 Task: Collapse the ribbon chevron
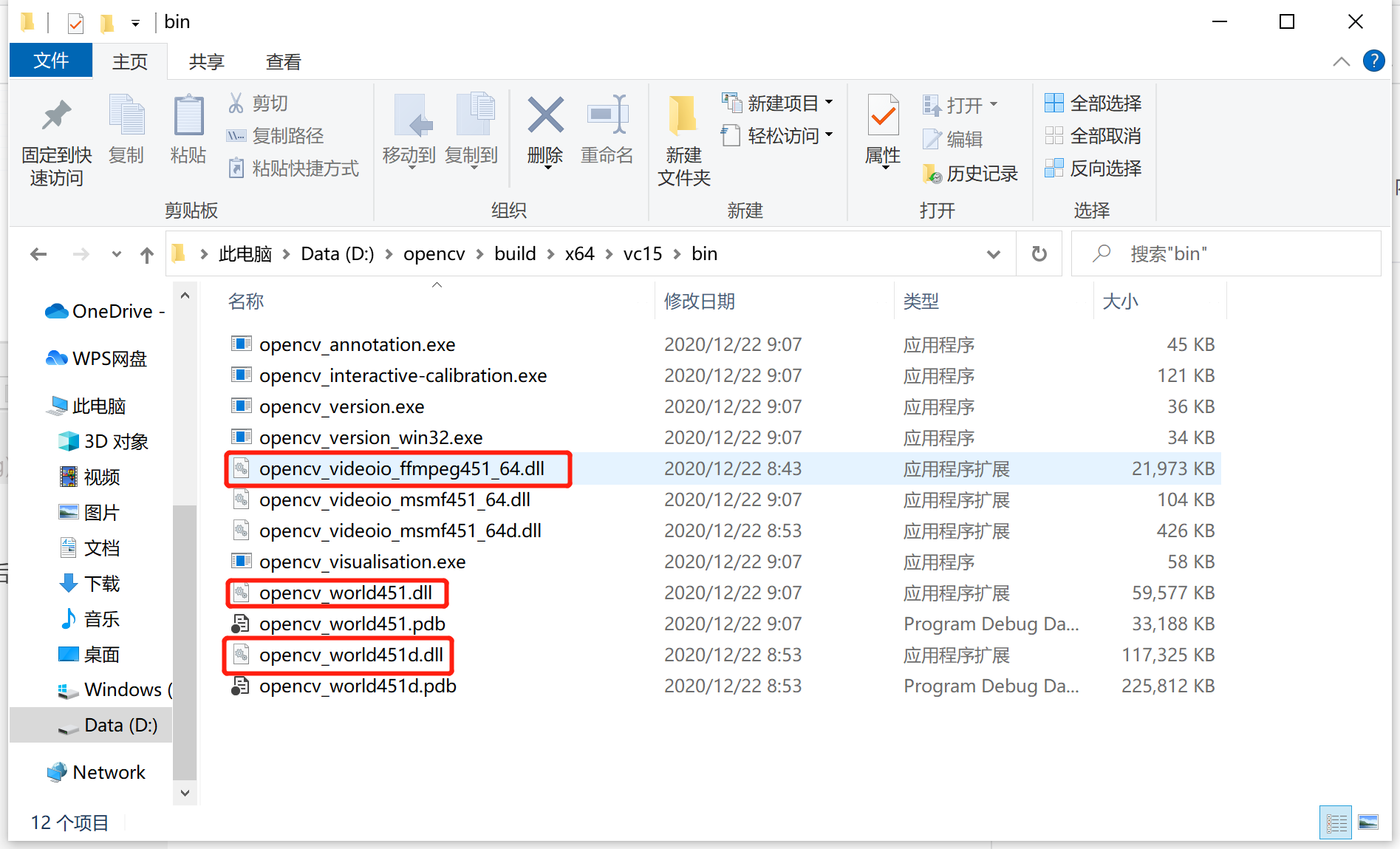coord(1341,61)
